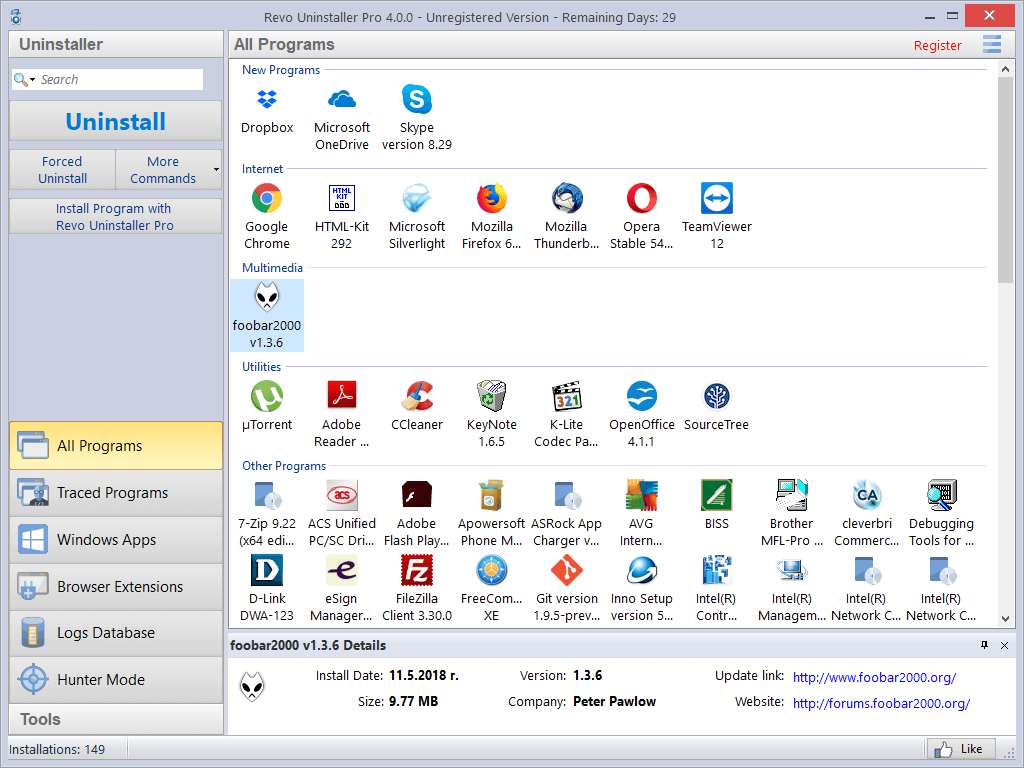
Task: Open the hamburger menu near Register
Action: pos(992,44)
